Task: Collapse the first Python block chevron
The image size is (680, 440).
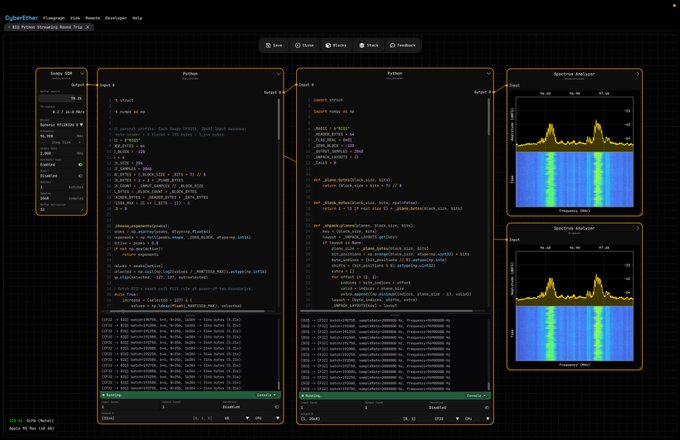Action: 278,74
